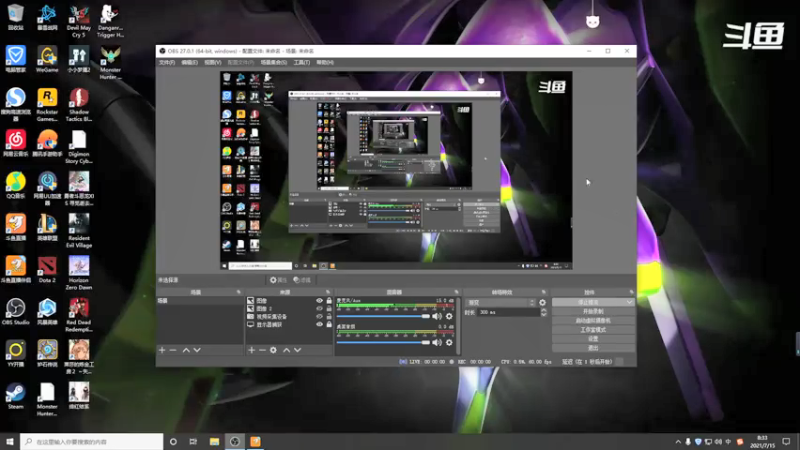This screenshot has width=800, height=450.
Task: Toggle lock on 显示器捕获 source
Action: 329,324
